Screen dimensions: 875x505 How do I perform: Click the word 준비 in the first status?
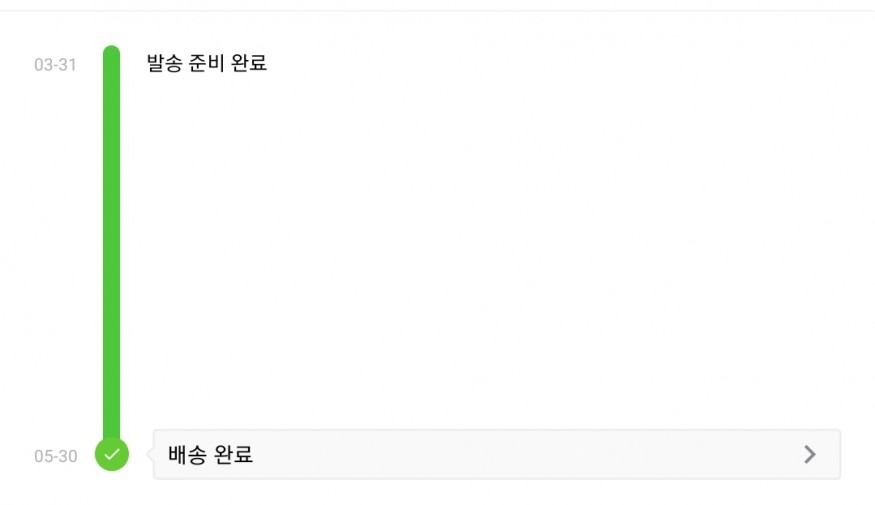(x=206, y=62)
